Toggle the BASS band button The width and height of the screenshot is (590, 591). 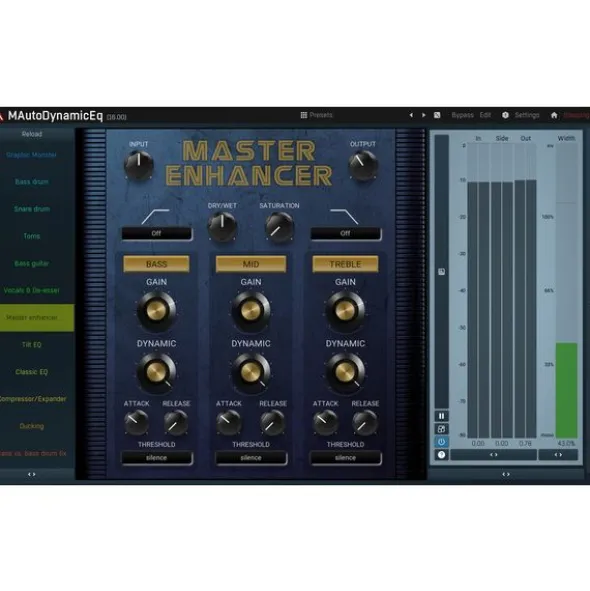[156, 264]
